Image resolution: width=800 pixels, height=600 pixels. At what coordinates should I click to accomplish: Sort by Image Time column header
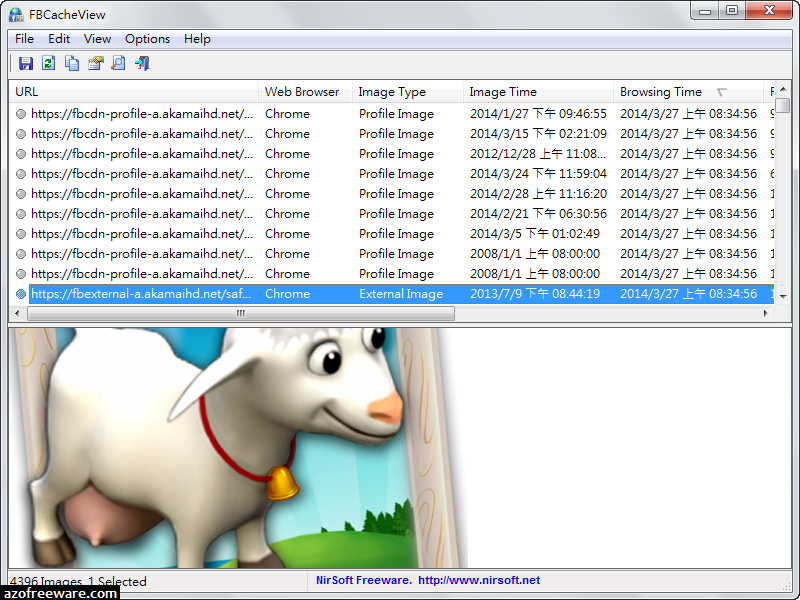(538, 92)
